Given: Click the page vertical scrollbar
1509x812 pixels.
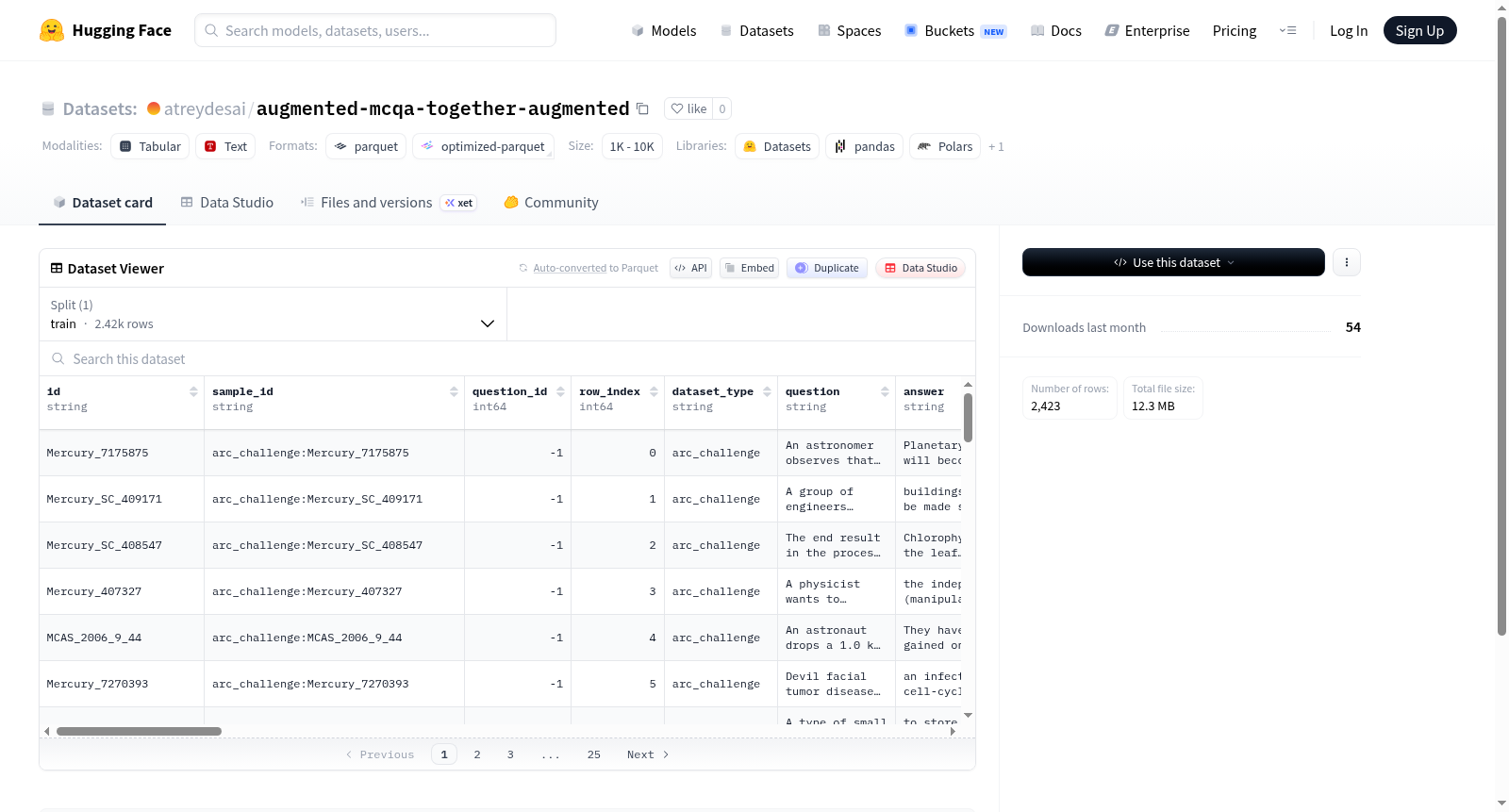Looking at the screenshot, I should coord(1501,326).
